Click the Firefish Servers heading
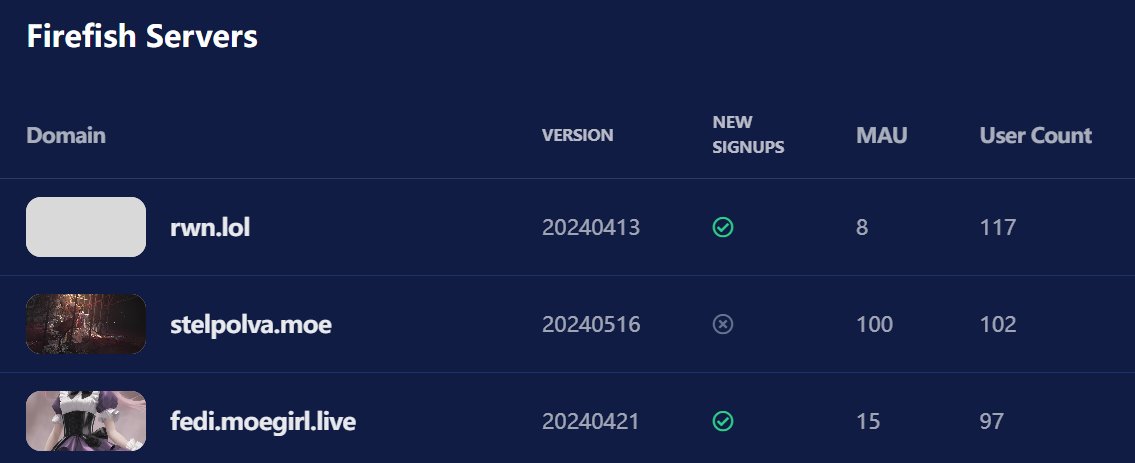This screenshot has width=1135, height=463. pos(142,36)
